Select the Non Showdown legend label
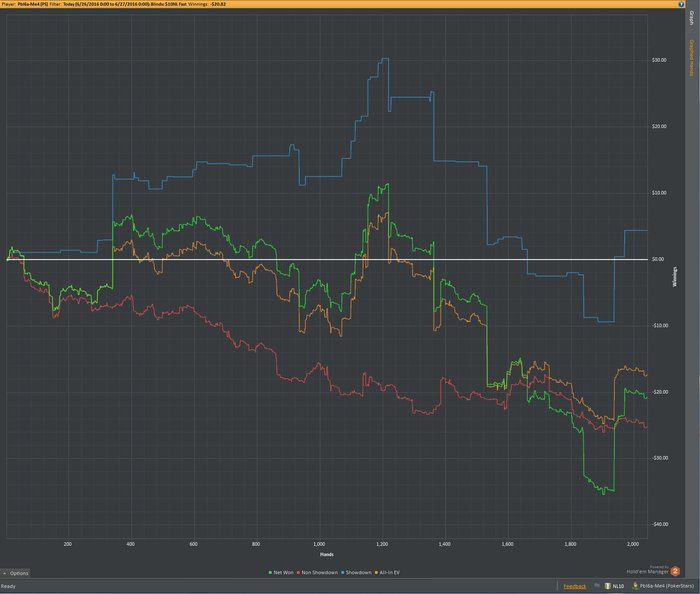The image size is (700, 594). (x=320, y=572)
